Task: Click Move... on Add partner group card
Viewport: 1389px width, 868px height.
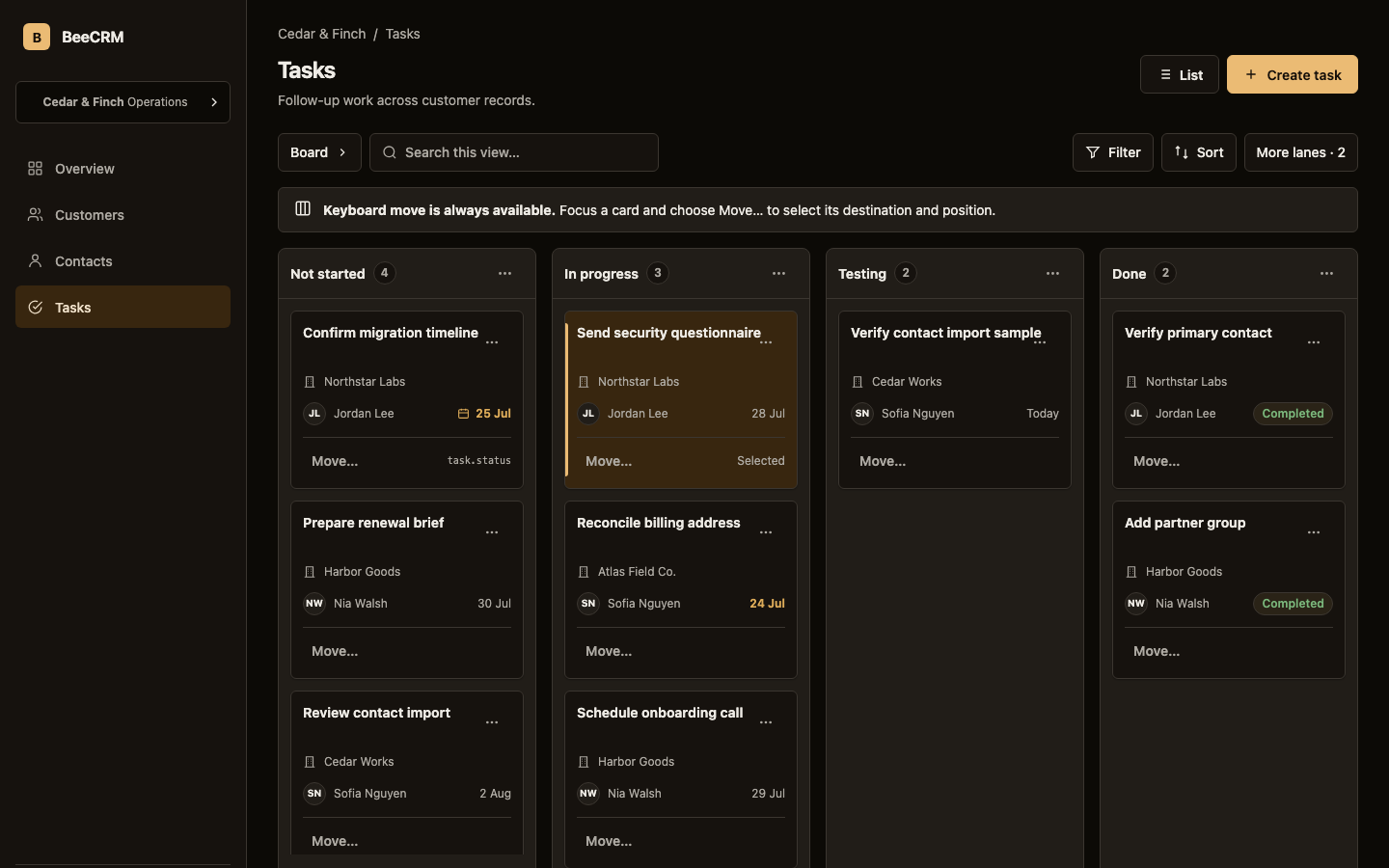Action: (1157, 651)
